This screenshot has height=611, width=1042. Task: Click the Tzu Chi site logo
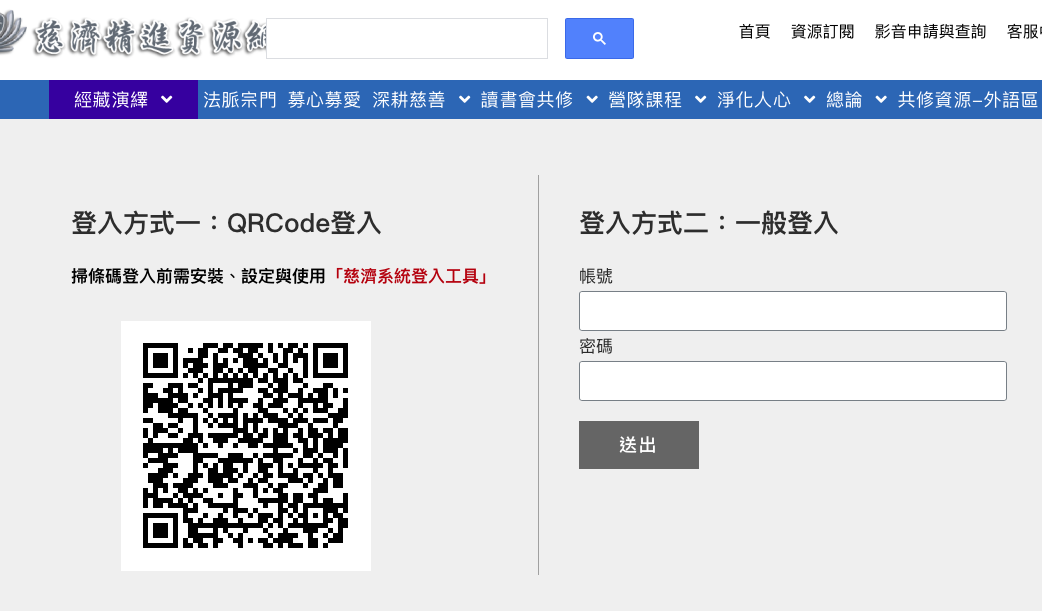(133, 35)
